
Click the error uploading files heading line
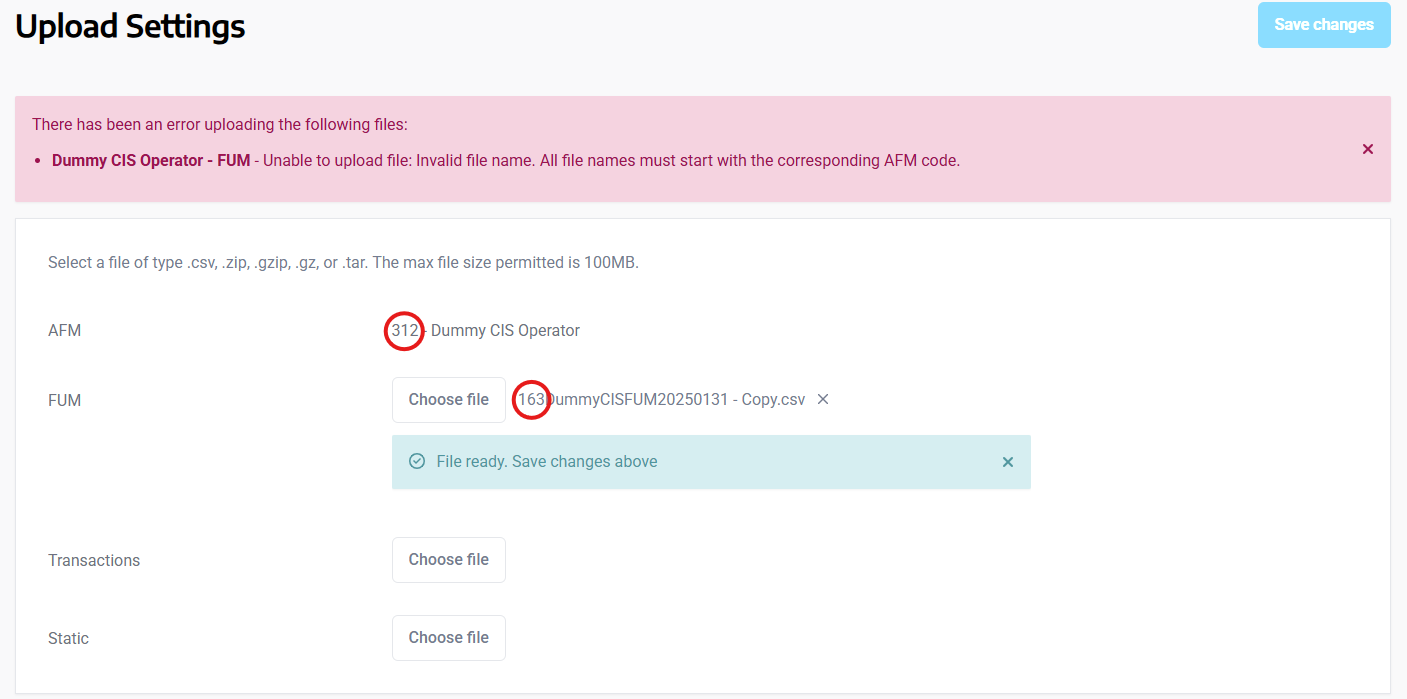click(220, 125)
